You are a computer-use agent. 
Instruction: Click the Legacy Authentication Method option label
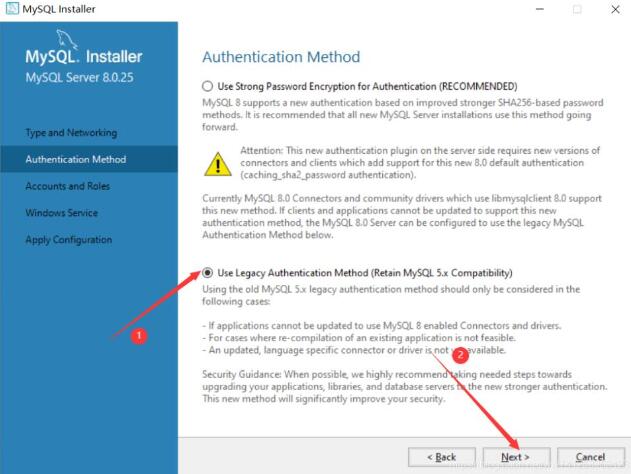pos(365,273)
